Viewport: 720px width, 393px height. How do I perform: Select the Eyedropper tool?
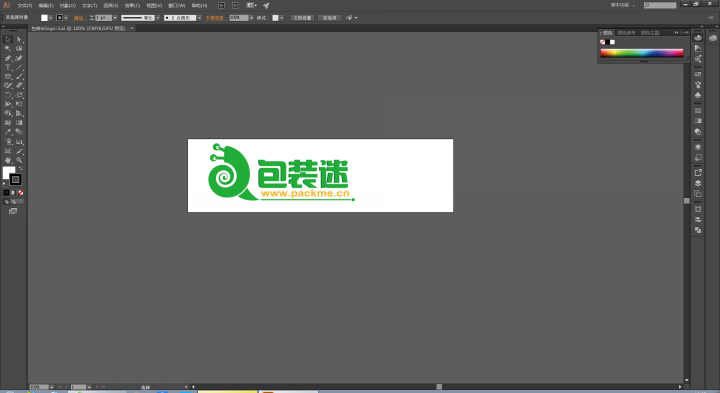pos(8,132)
